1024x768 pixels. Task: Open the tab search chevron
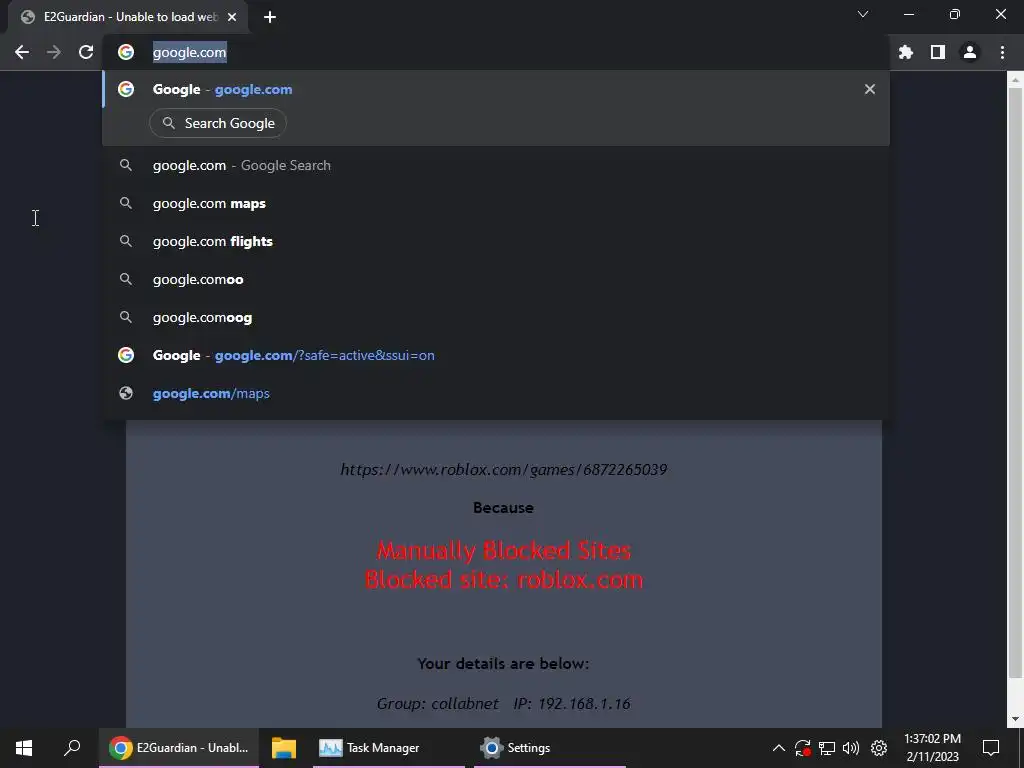click(863, 14)
